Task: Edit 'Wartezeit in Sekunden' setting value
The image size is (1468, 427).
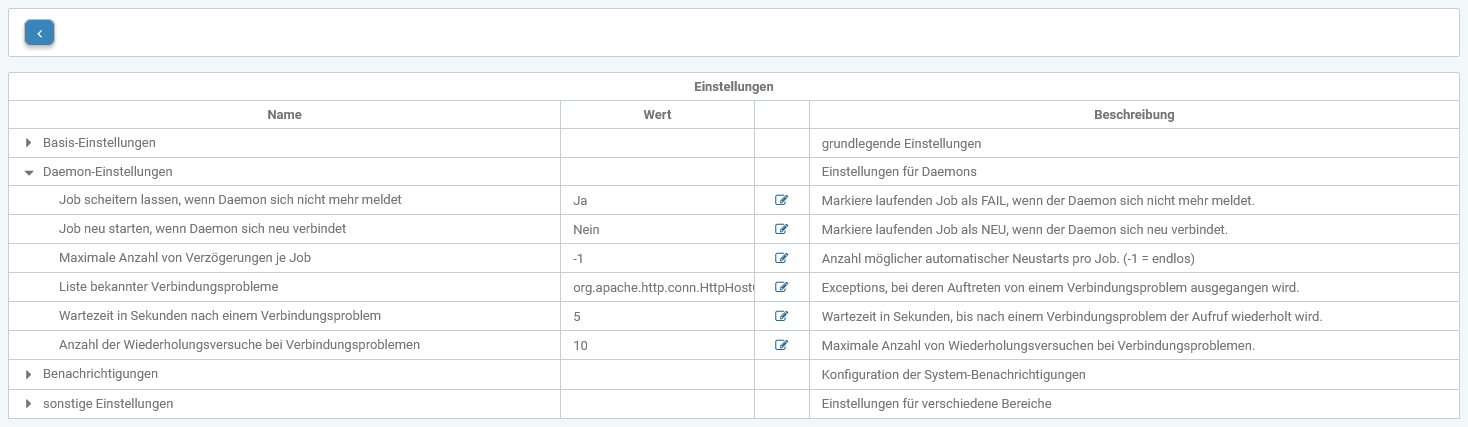Action: (781, 316)
